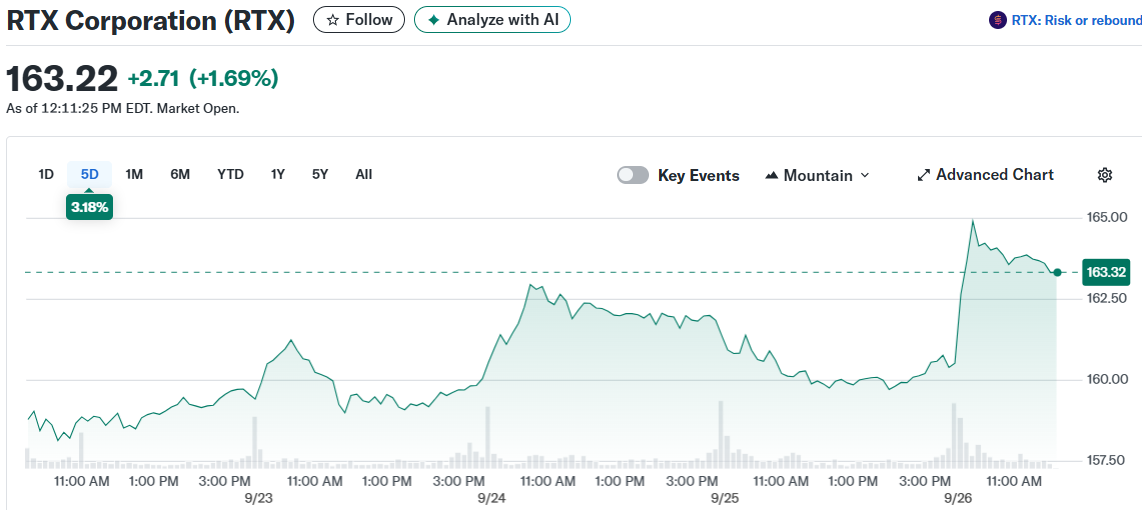
Task: Click the 9/25 date label
Action: coord(725,499)
